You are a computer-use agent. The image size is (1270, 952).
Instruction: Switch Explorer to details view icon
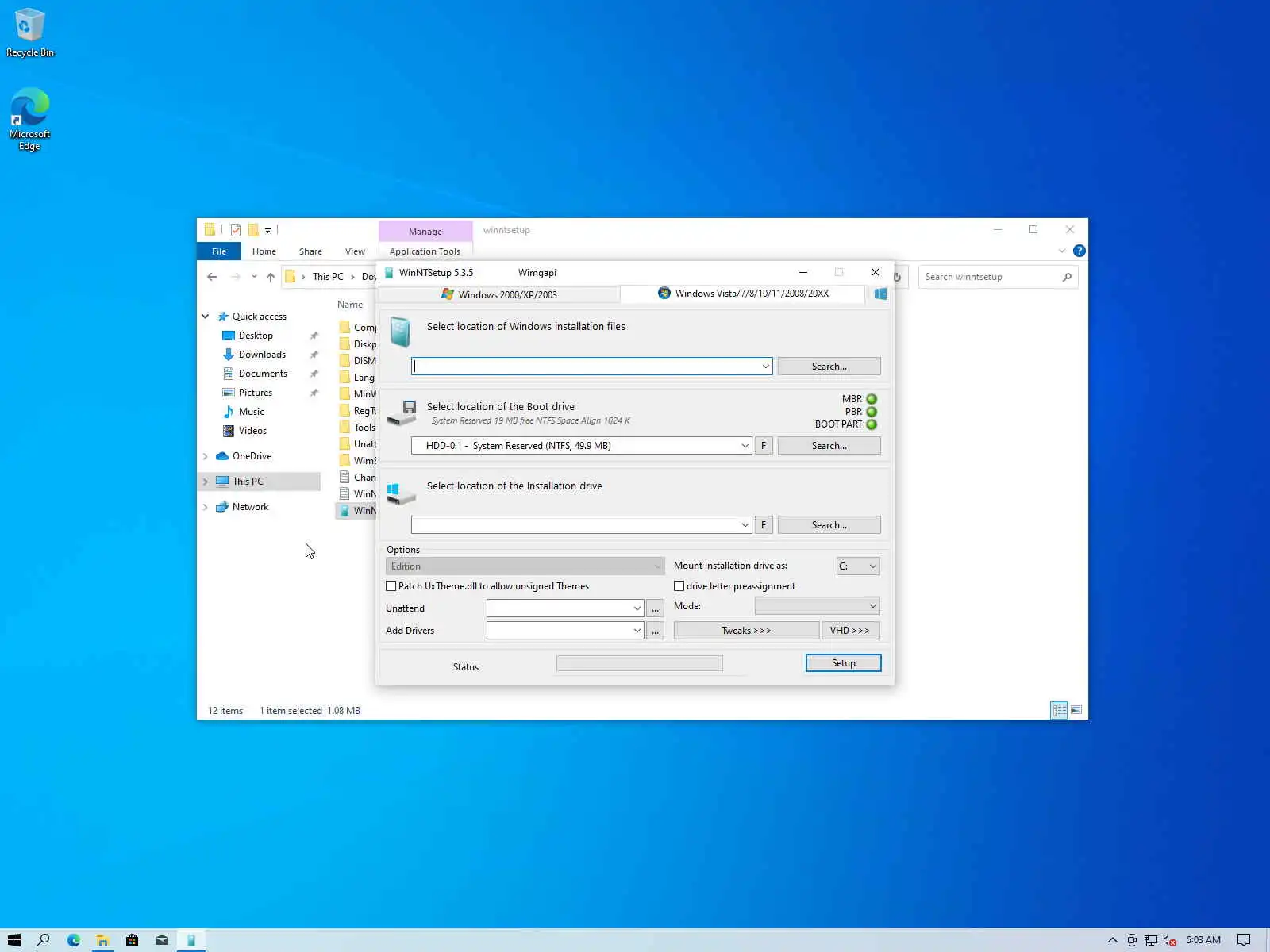pyautogui.click(x=1059, y=710)
